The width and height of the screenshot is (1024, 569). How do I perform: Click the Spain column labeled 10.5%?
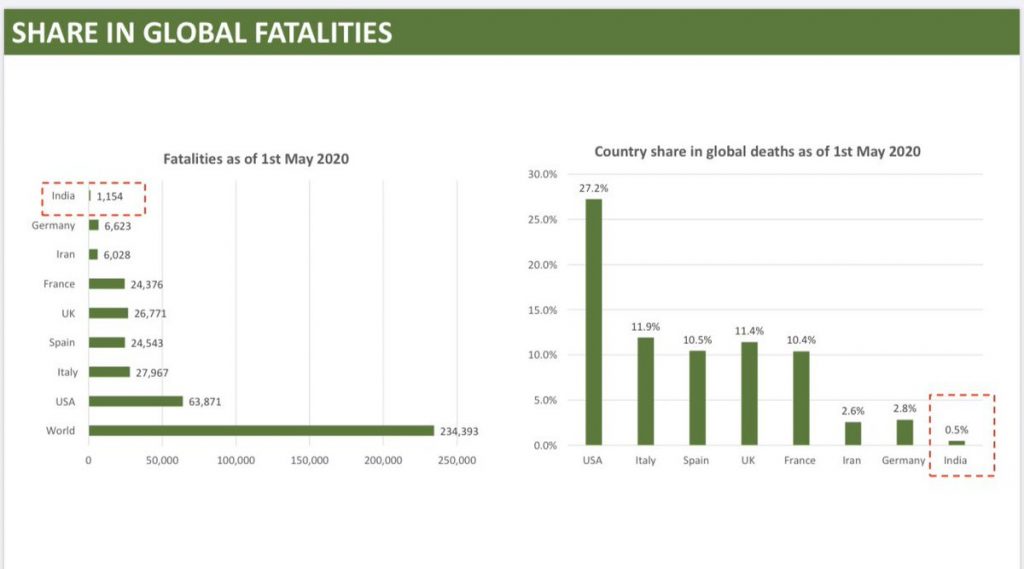pyautogui.click(x=697, y=397)
